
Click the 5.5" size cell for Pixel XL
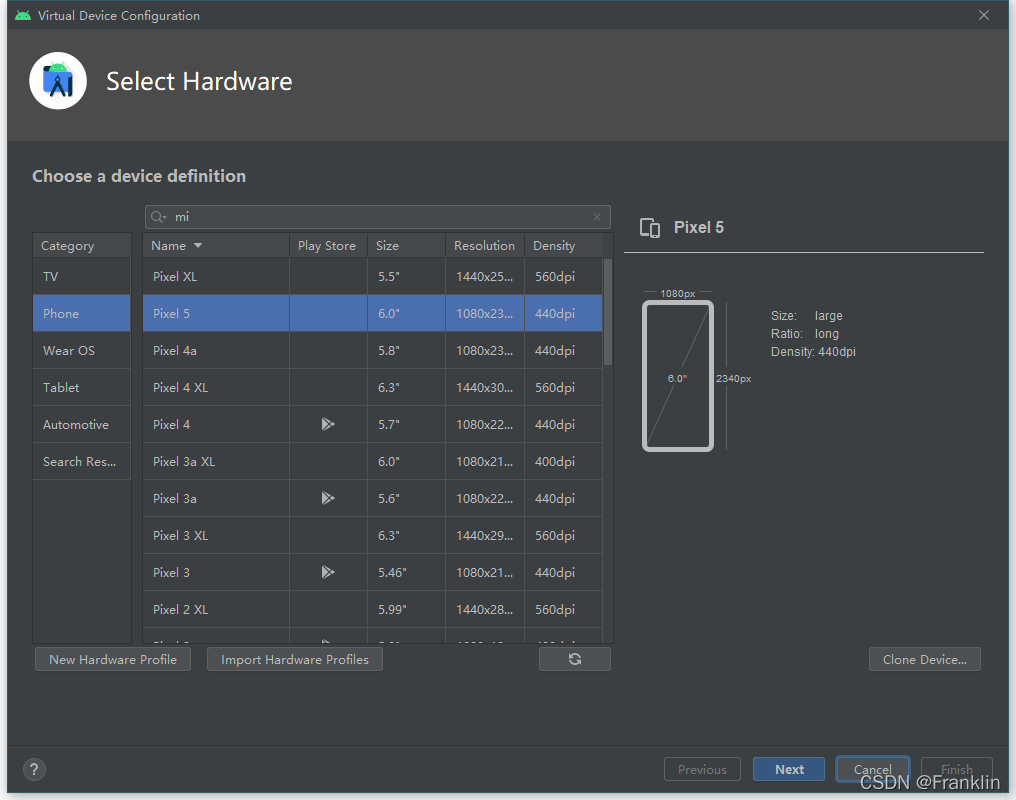(406, 277)
